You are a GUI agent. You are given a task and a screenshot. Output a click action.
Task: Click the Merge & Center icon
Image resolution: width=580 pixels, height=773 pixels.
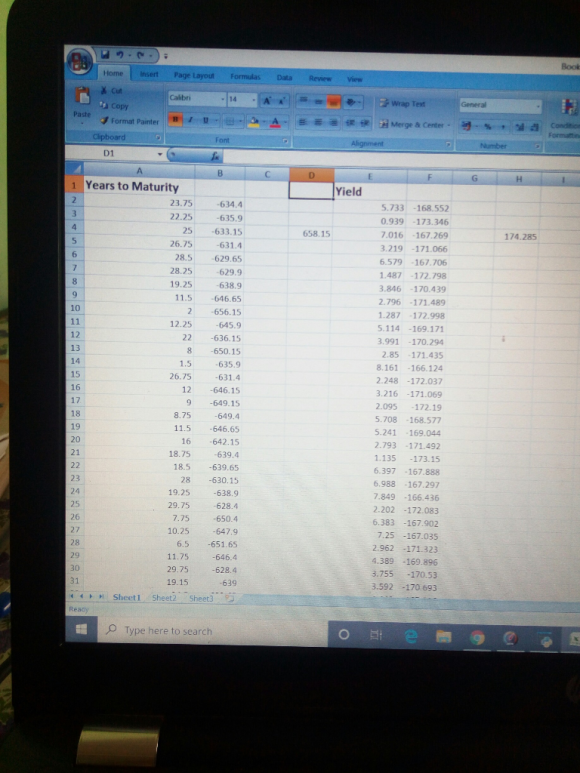pyautogui.click(x=384, y=124)
